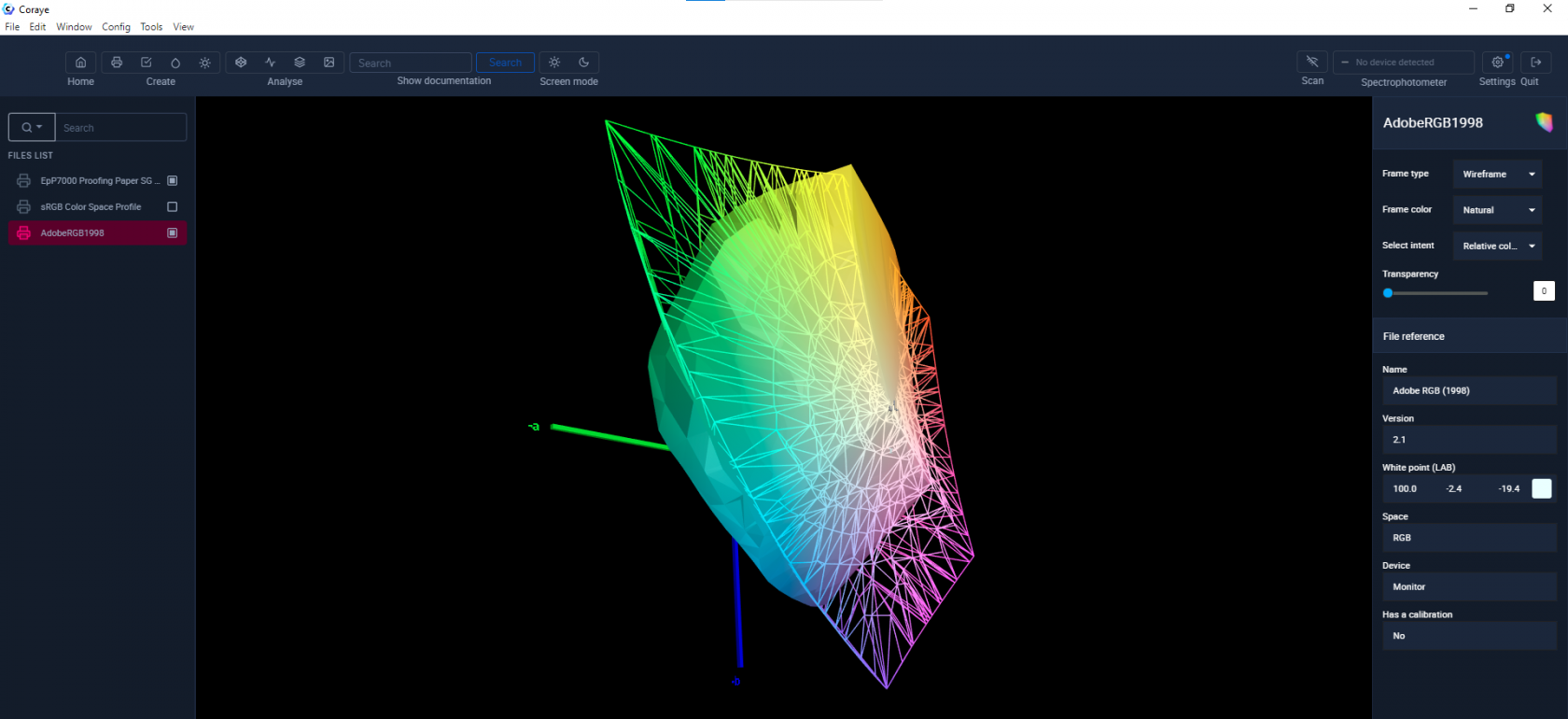Click the checkbox-edit icon in Create group
The width and height of the screenshot is (1568, 719).
(x=147, y=63)
